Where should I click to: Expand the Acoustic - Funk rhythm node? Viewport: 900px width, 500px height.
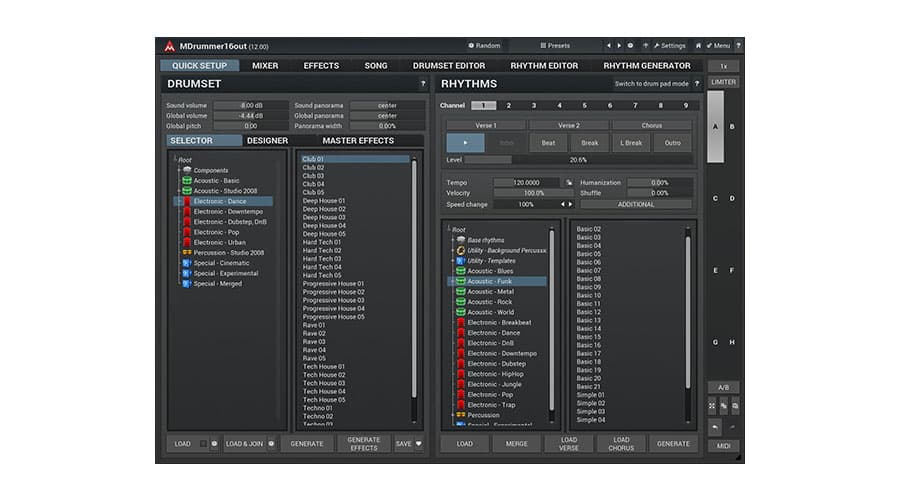tap(453, 281)
